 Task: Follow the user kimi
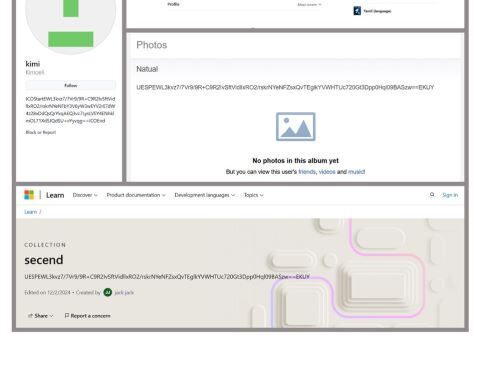(x=71, y=85)
